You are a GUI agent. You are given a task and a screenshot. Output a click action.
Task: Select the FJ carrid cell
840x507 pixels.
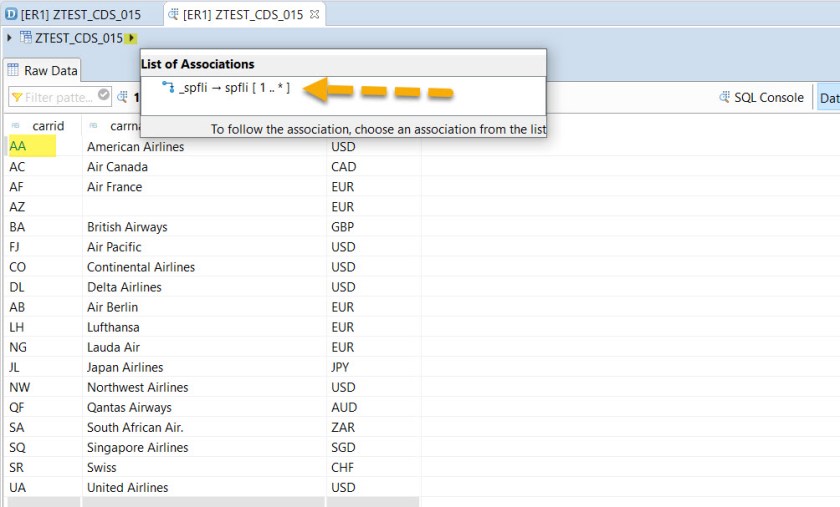click(x=43, y=247)
